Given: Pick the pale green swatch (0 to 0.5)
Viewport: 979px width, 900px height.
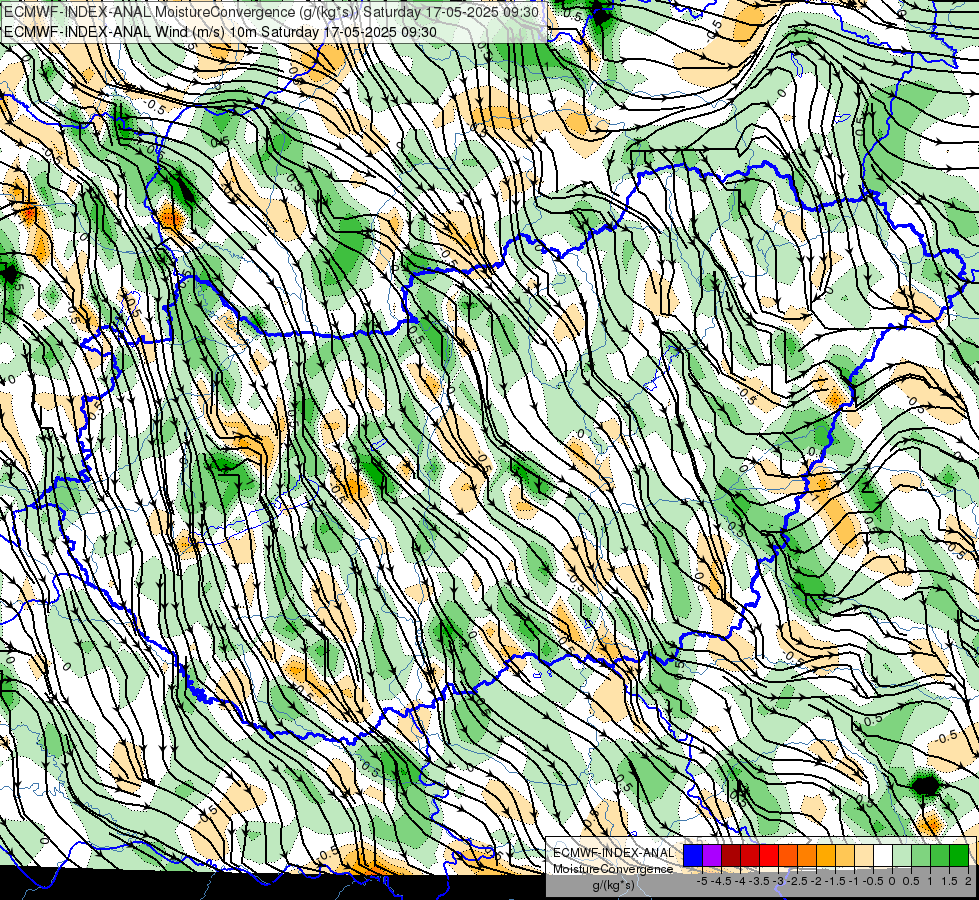Looking at the screenshot, I should [902, 856].
